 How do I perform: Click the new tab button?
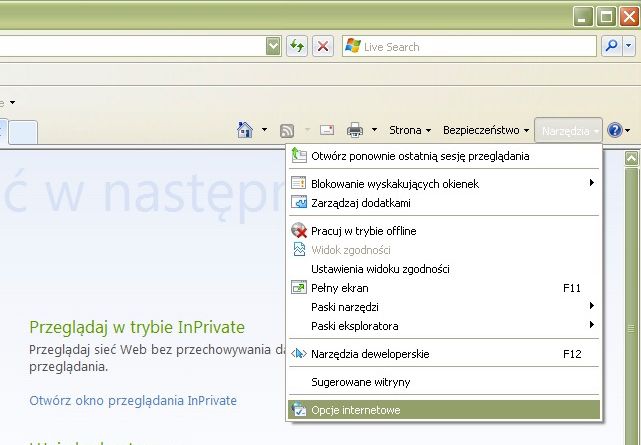(x=23, y=132)
